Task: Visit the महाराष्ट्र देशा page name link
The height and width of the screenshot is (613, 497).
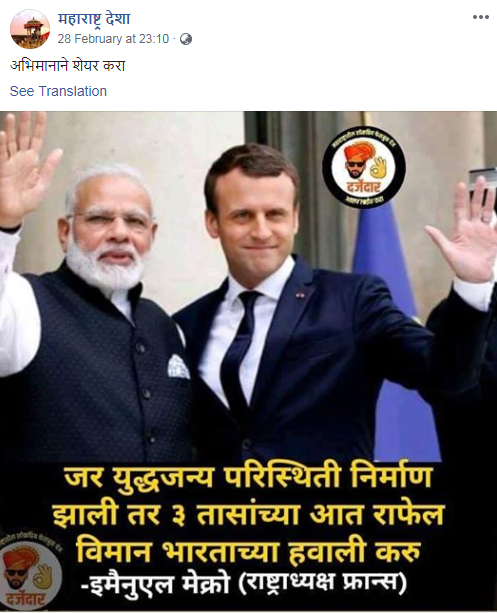Action: (94, 19)
